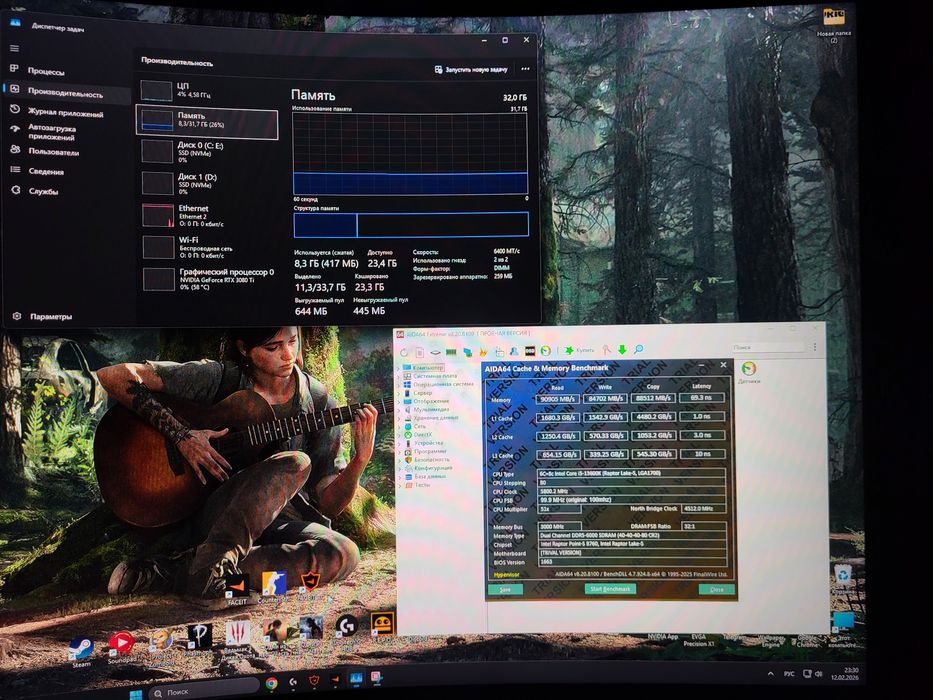Click AIDA64 refresh toolbar icon

405,352
